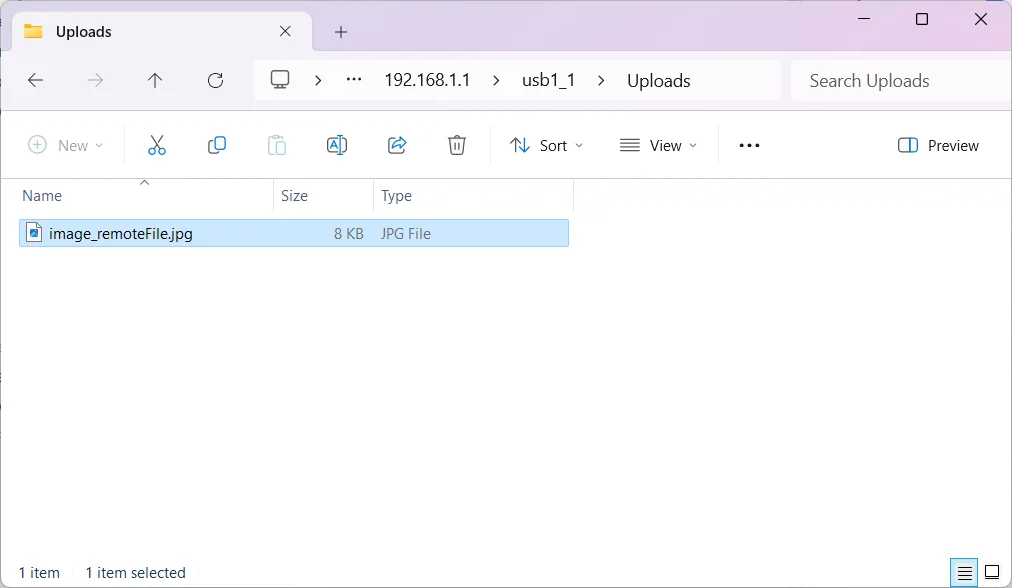The image size is (1012, 588).
Task: Refresh the Uploads folder
Action: (x=216, y=80)
